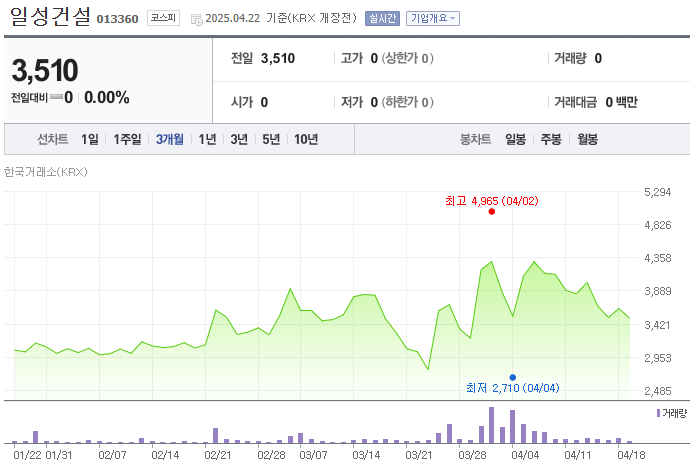
Task: Click the 한국거래소(KRX) label
Action: pyautogui.click(x=46, y=172)
